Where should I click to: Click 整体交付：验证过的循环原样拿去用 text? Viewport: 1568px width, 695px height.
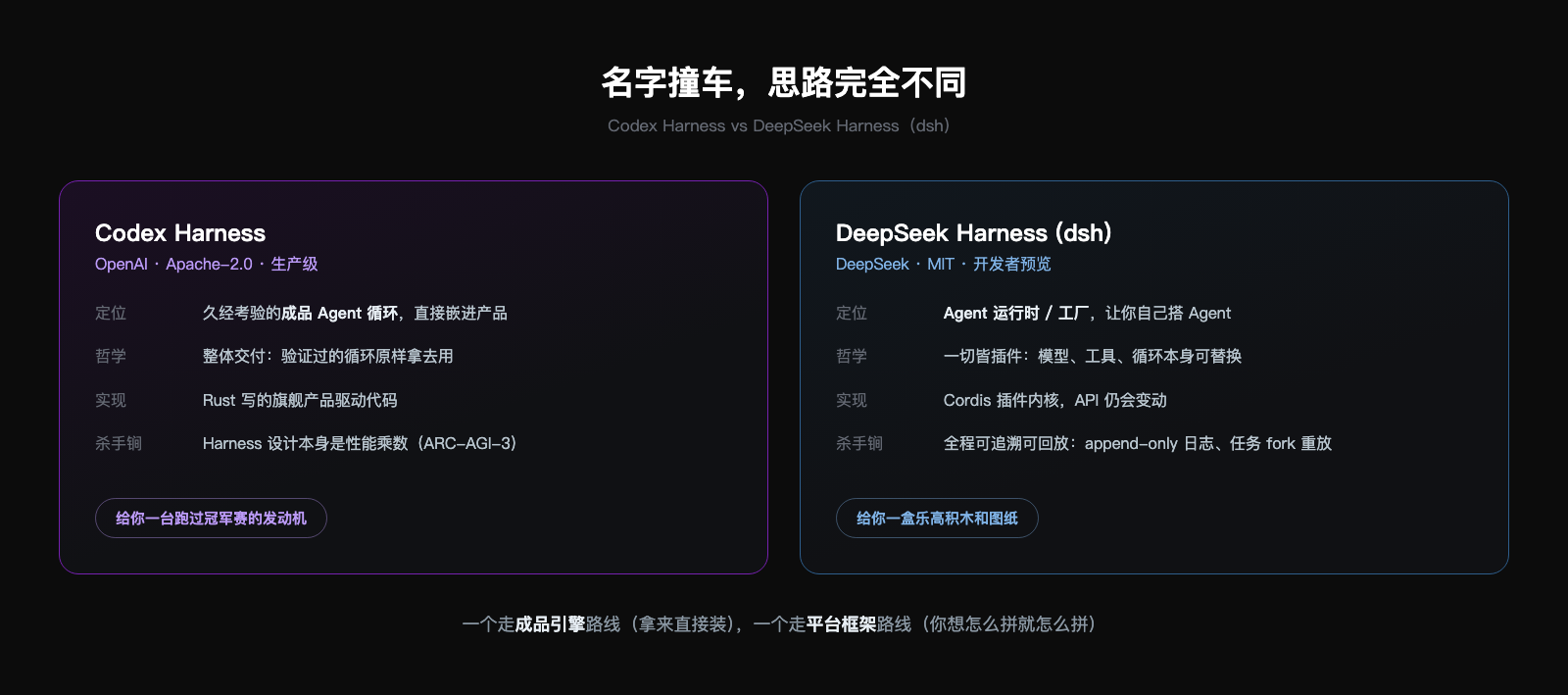tap(328, 356)
